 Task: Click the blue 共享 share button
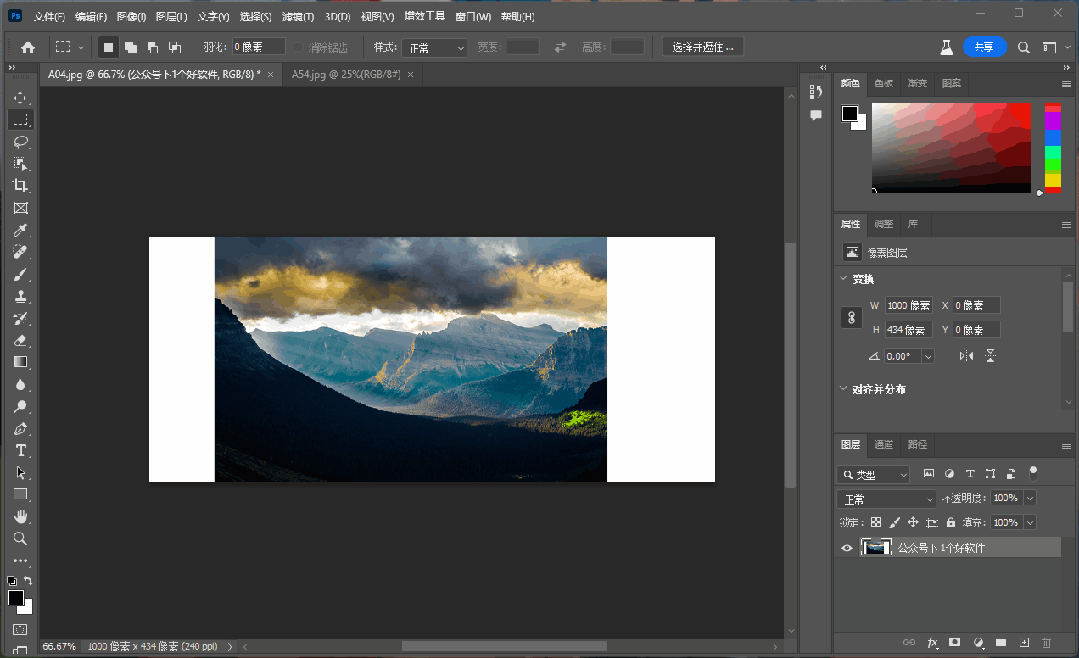[984, 47]
